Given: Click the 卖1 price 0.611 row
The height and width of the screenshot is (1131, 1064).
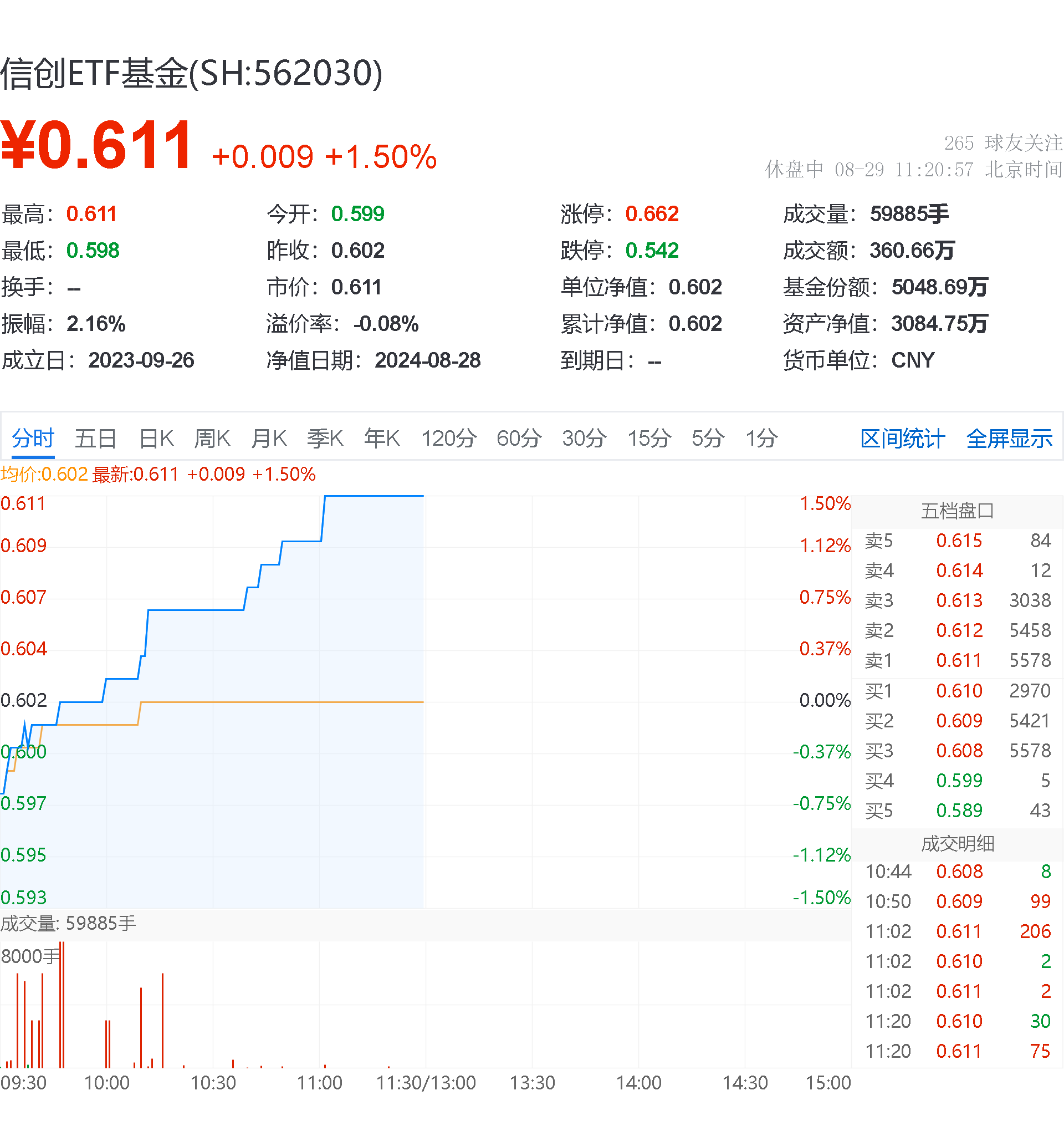Looking at the screenshot, I should pyautogui.click(x=958, y=660).
